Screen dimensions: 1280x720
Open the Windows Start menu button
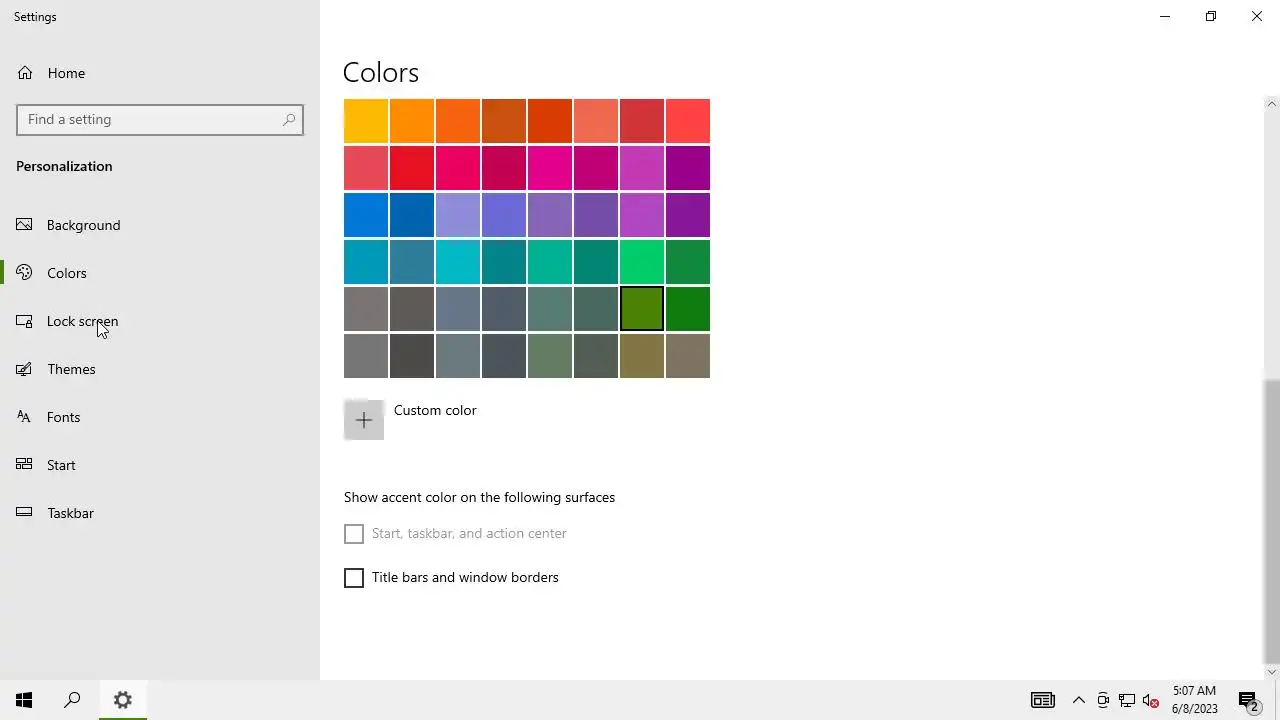[x=24, y=700]
